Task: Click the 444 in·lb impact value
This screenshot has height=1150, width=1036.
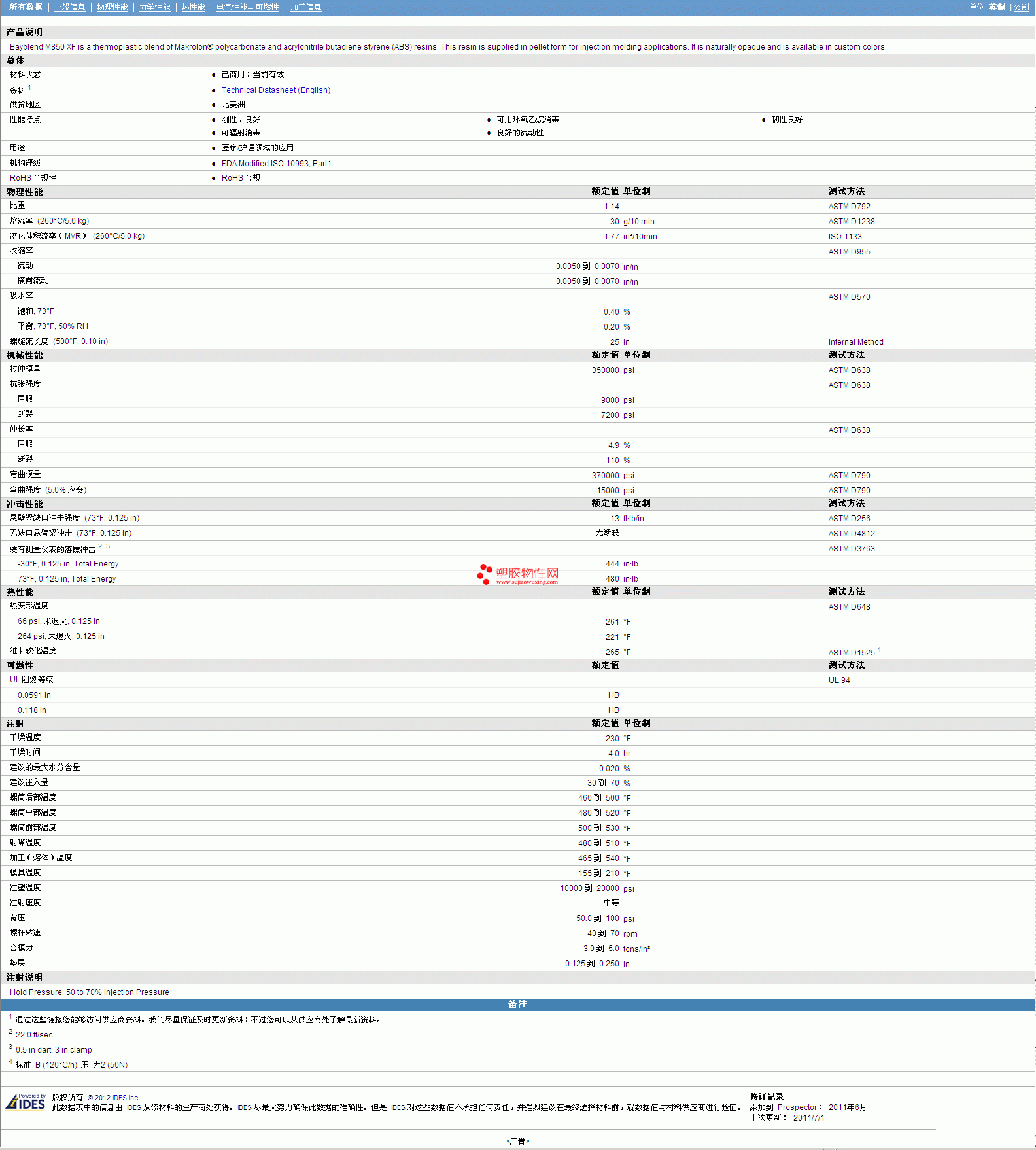Action: coord(621,564)
